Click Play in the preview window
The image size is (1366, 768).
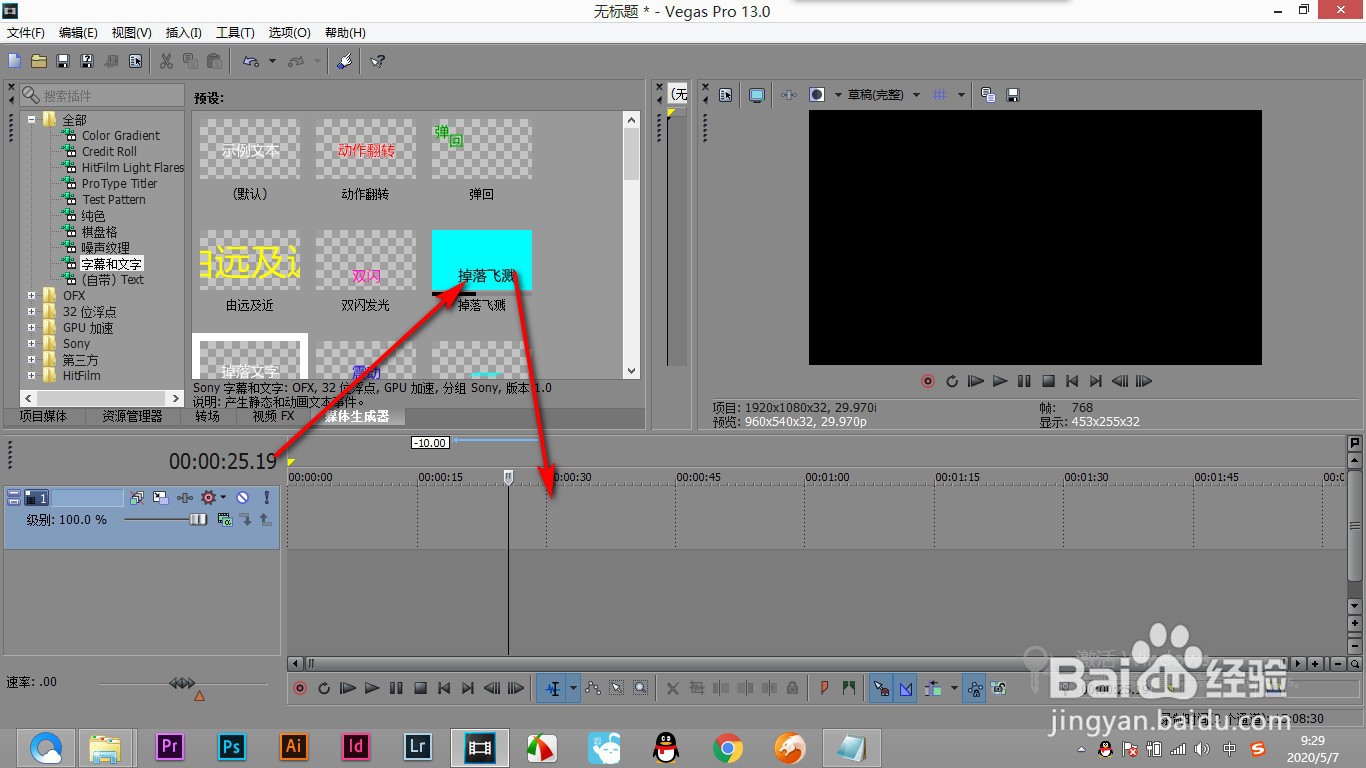[1000, 381]
